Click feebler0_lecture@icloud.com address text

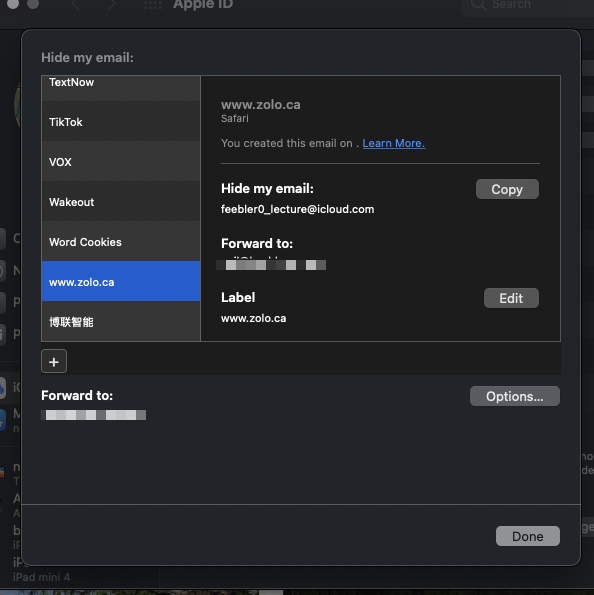(297, 209)
